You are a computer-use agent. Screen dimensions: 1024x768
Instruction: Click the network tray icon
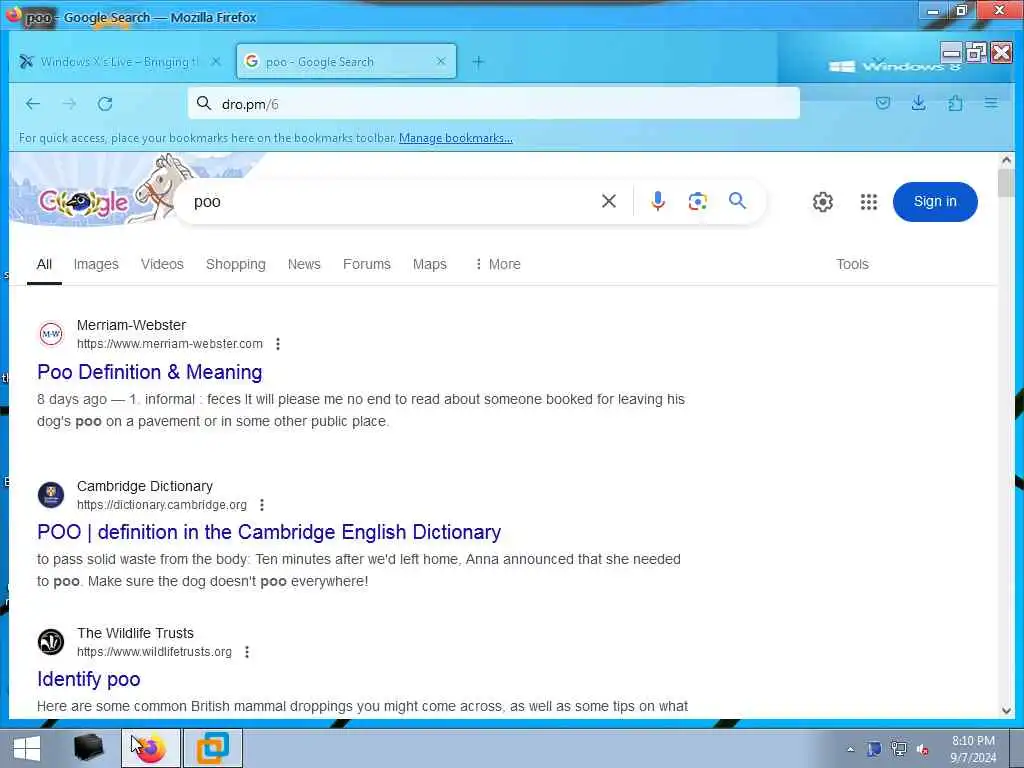pos(899,749)
